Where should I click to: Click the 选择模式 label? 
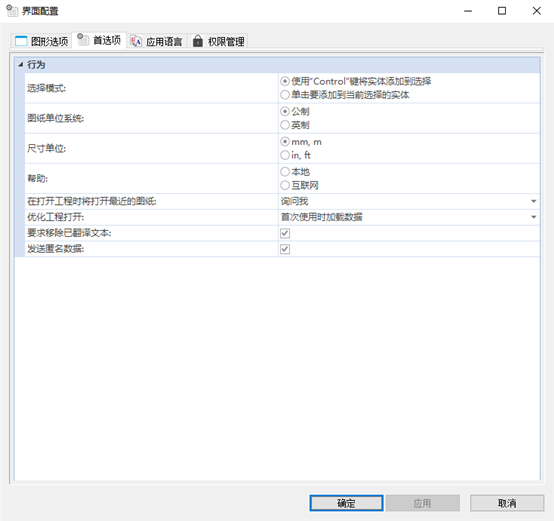pos(47,88)
